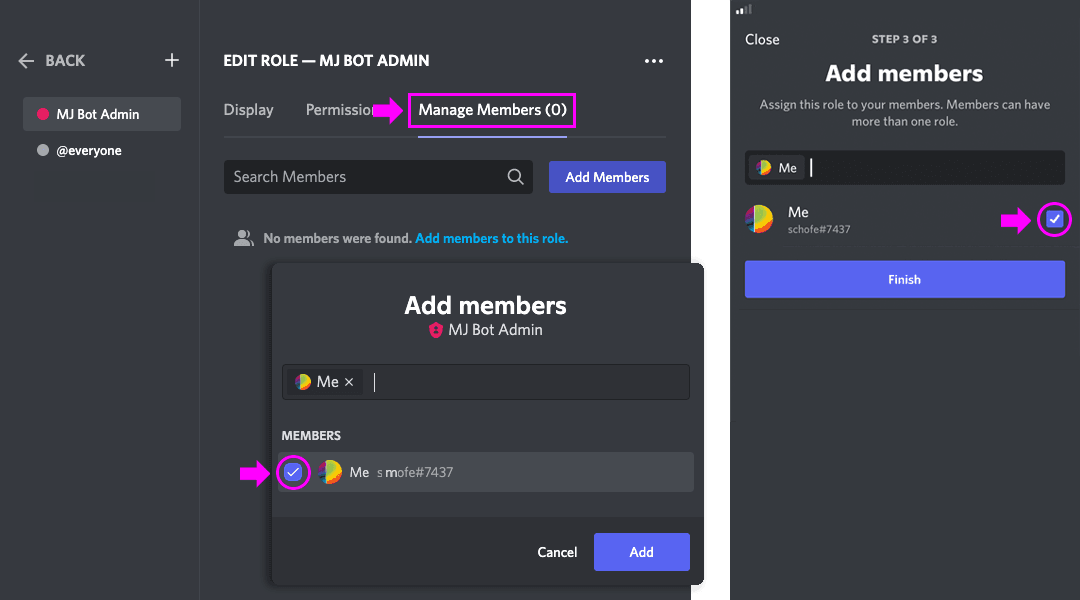The width and height of the screenshot is (1080, 600).
Task: Click the MEMBERS section heading
Action: pos(311,436)
